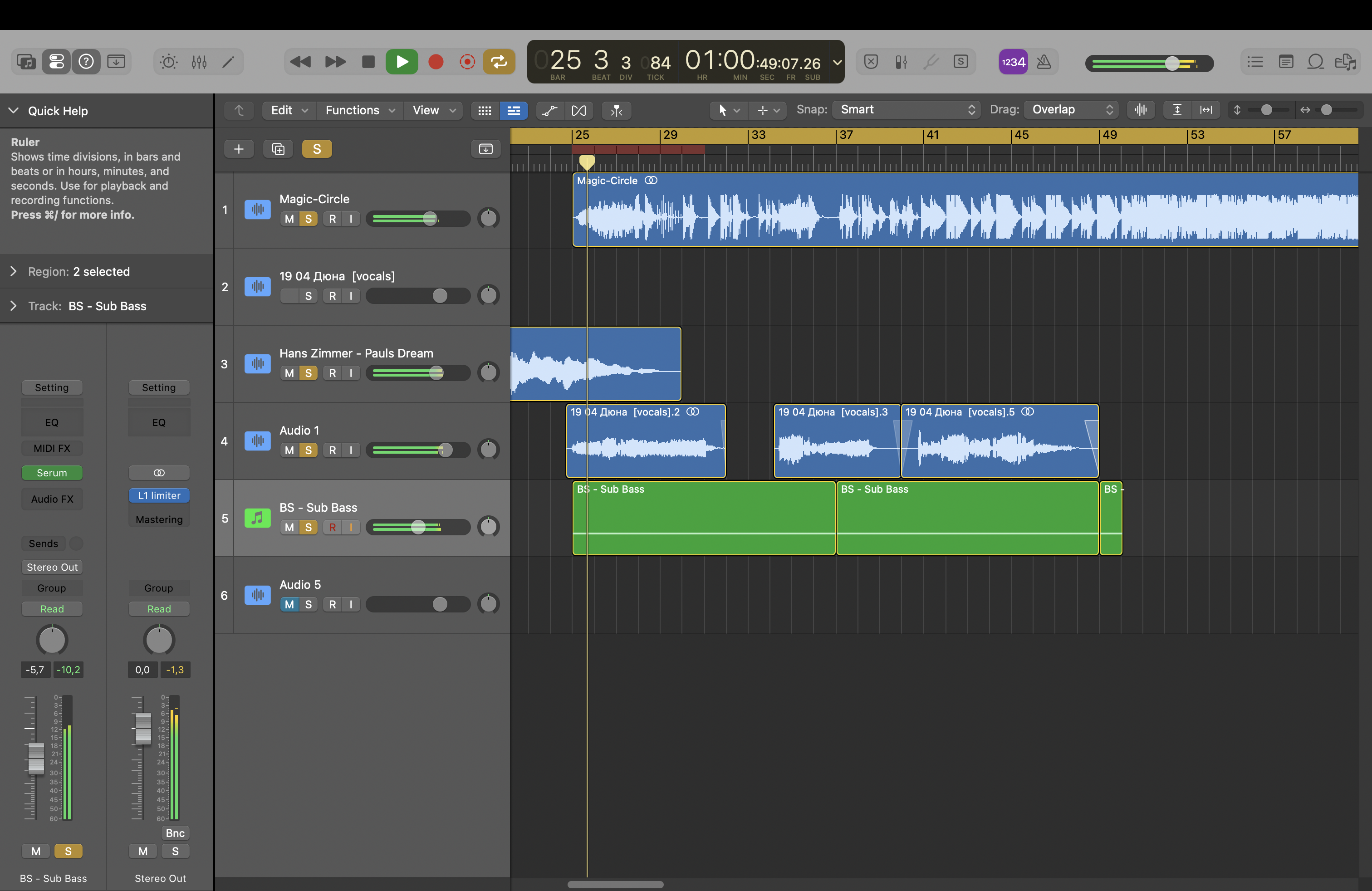Viewport: 1372px width, 891px height.
Task: Show automation view button
Action: (549, 110)
